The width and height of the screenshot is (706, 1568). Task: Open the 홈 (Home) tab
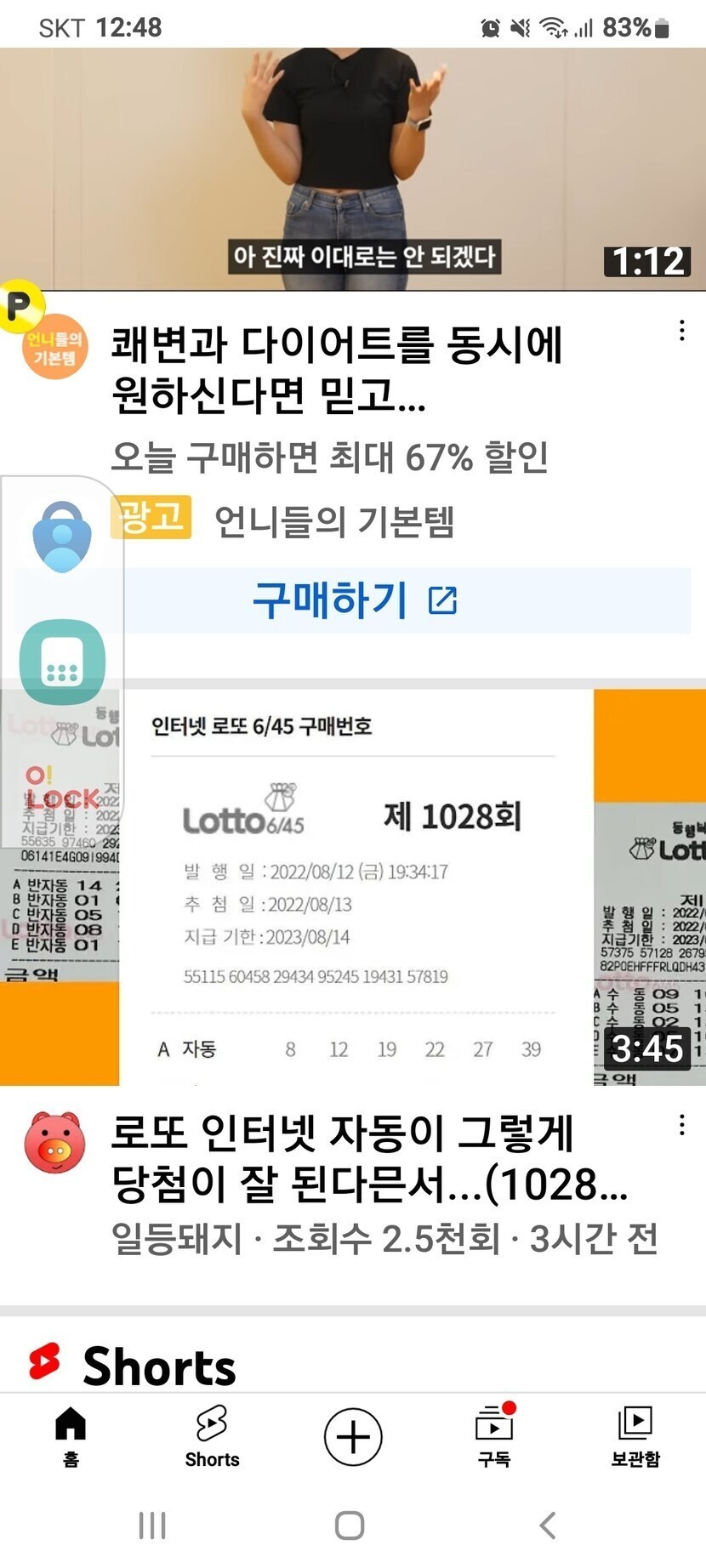point(71,1437)
